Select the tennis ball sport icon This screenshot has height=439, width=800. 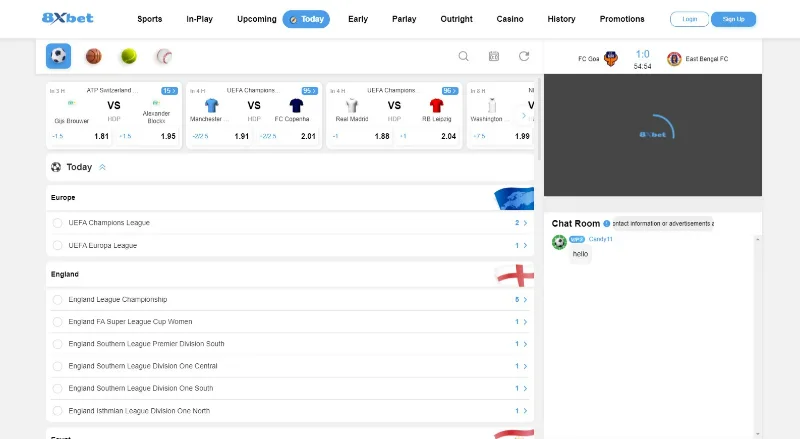[x=129, y=56]
